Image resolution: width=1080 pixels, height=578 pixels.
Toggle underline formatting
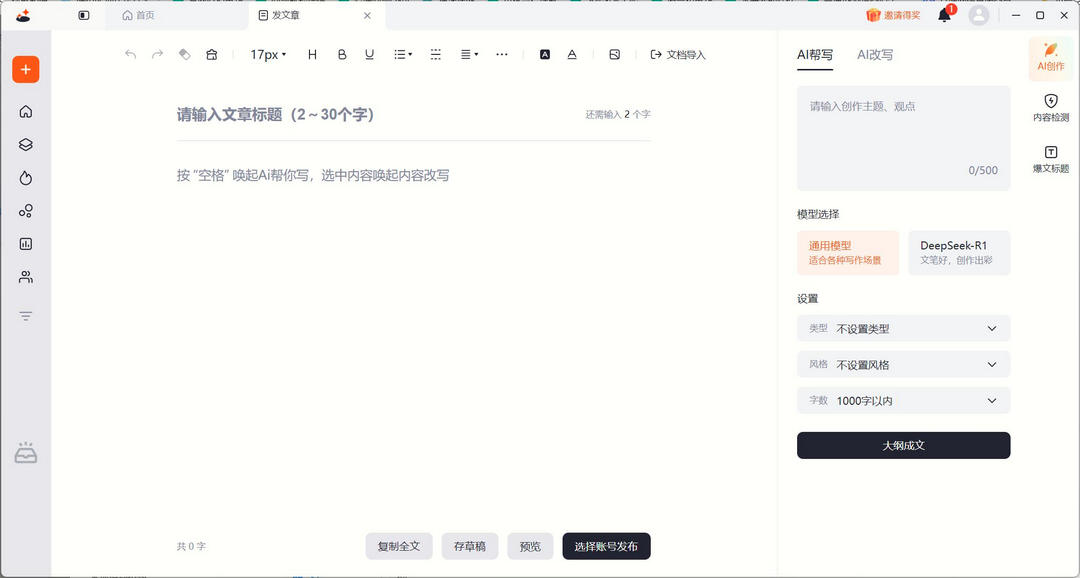click(x=369, y=55)
